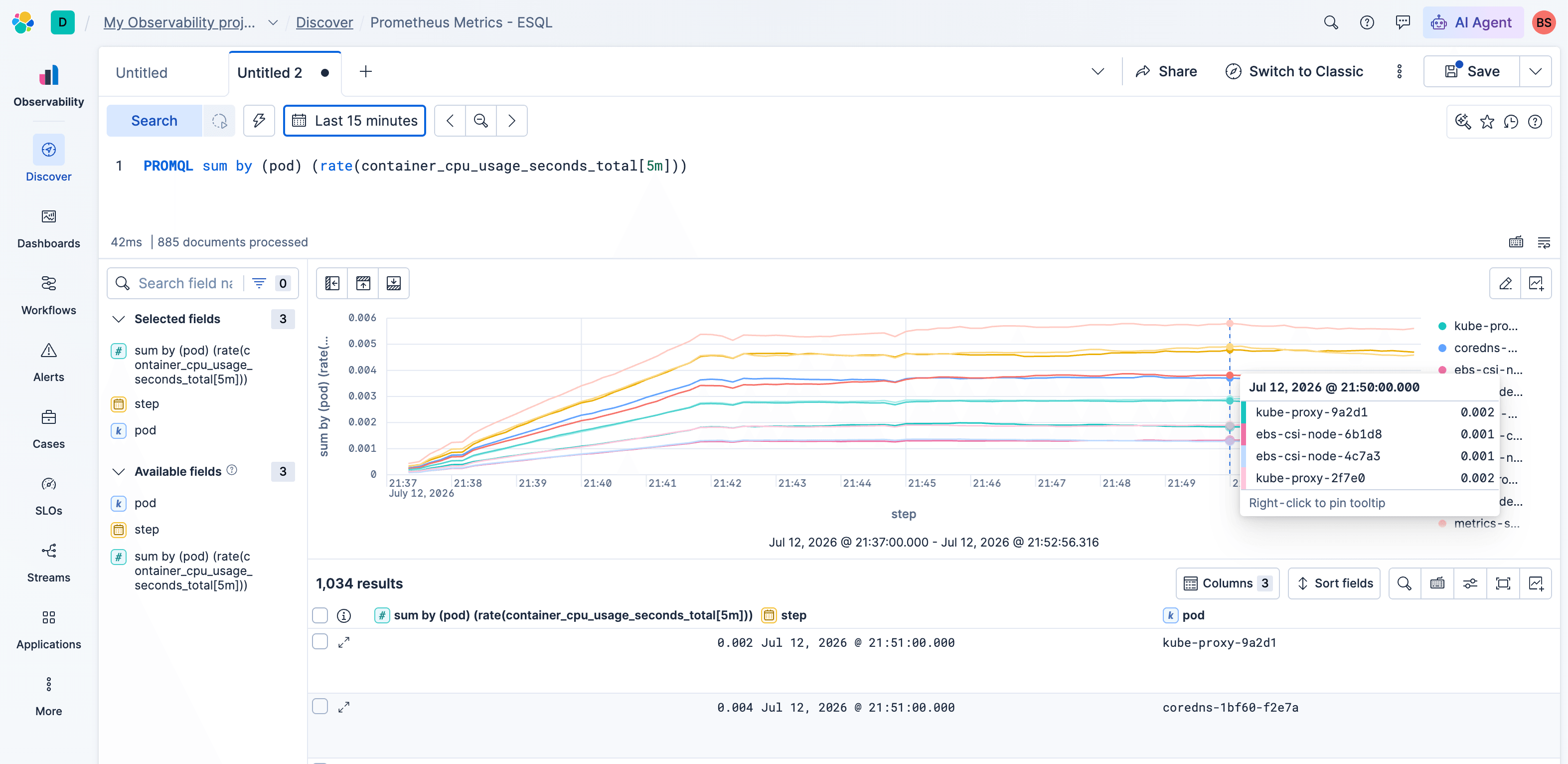The width and height of the screenshot is (1568, 764).
Task: Step time range forward
Action: pyautogui.click(x=512, y=121)
